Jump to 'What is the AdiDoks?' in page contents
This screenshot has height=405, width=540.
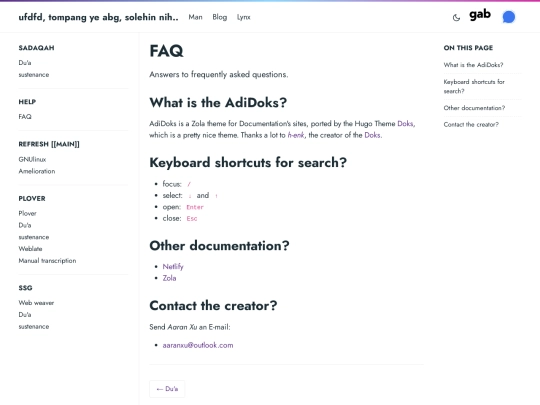click(x=474, y=65)
